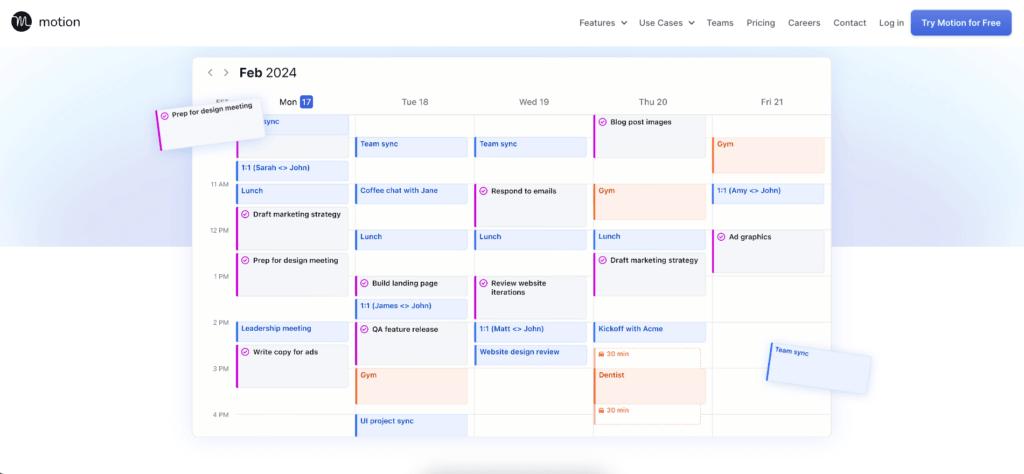The width and height of the screenshot is (1024, 474).
Task: Open Leadership meeting event
Action: pyautogui.click(x=293, y=332)
